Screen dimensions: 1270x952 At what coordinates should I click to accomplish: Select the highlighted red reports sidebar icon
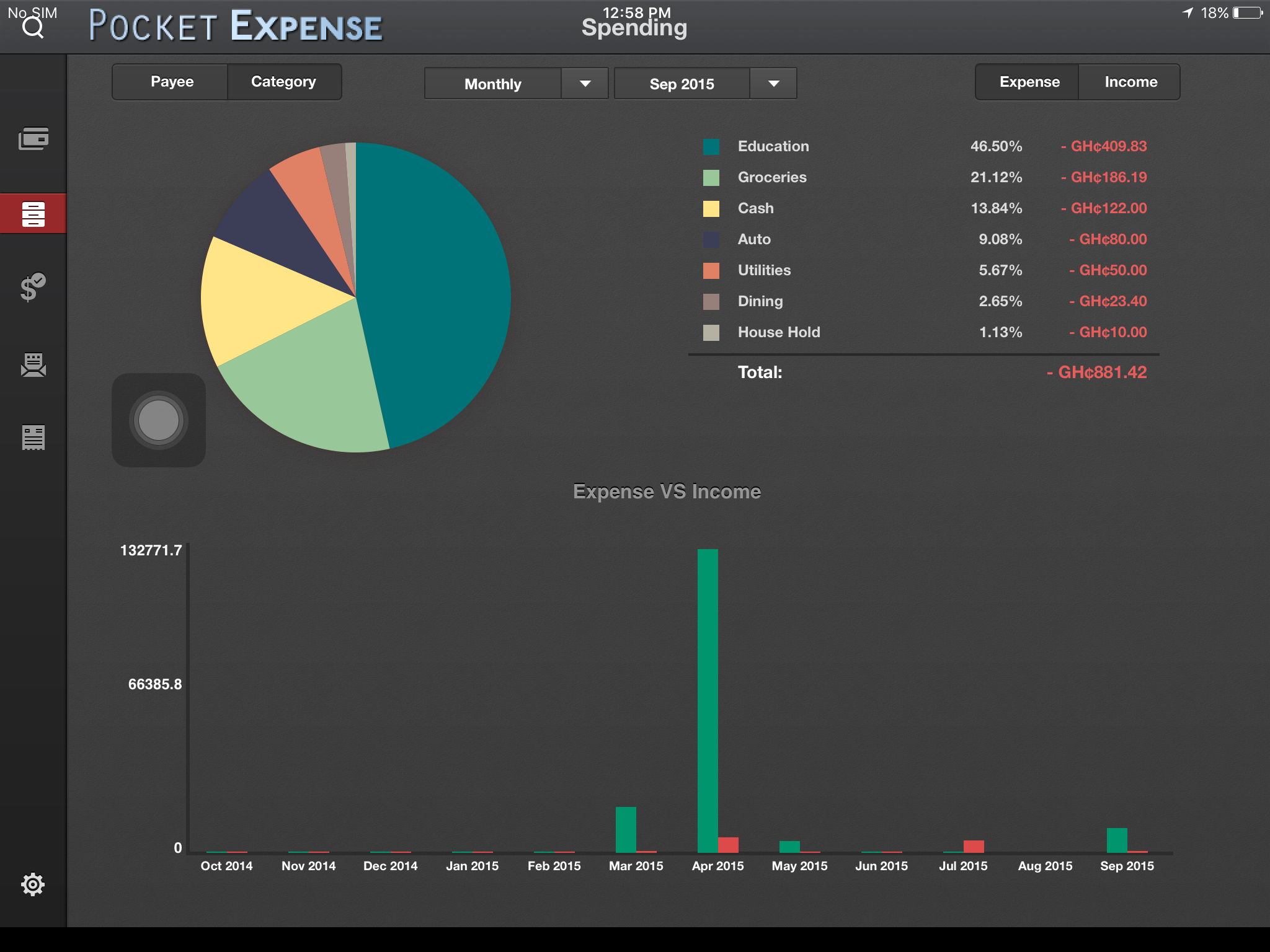(33, 214)
